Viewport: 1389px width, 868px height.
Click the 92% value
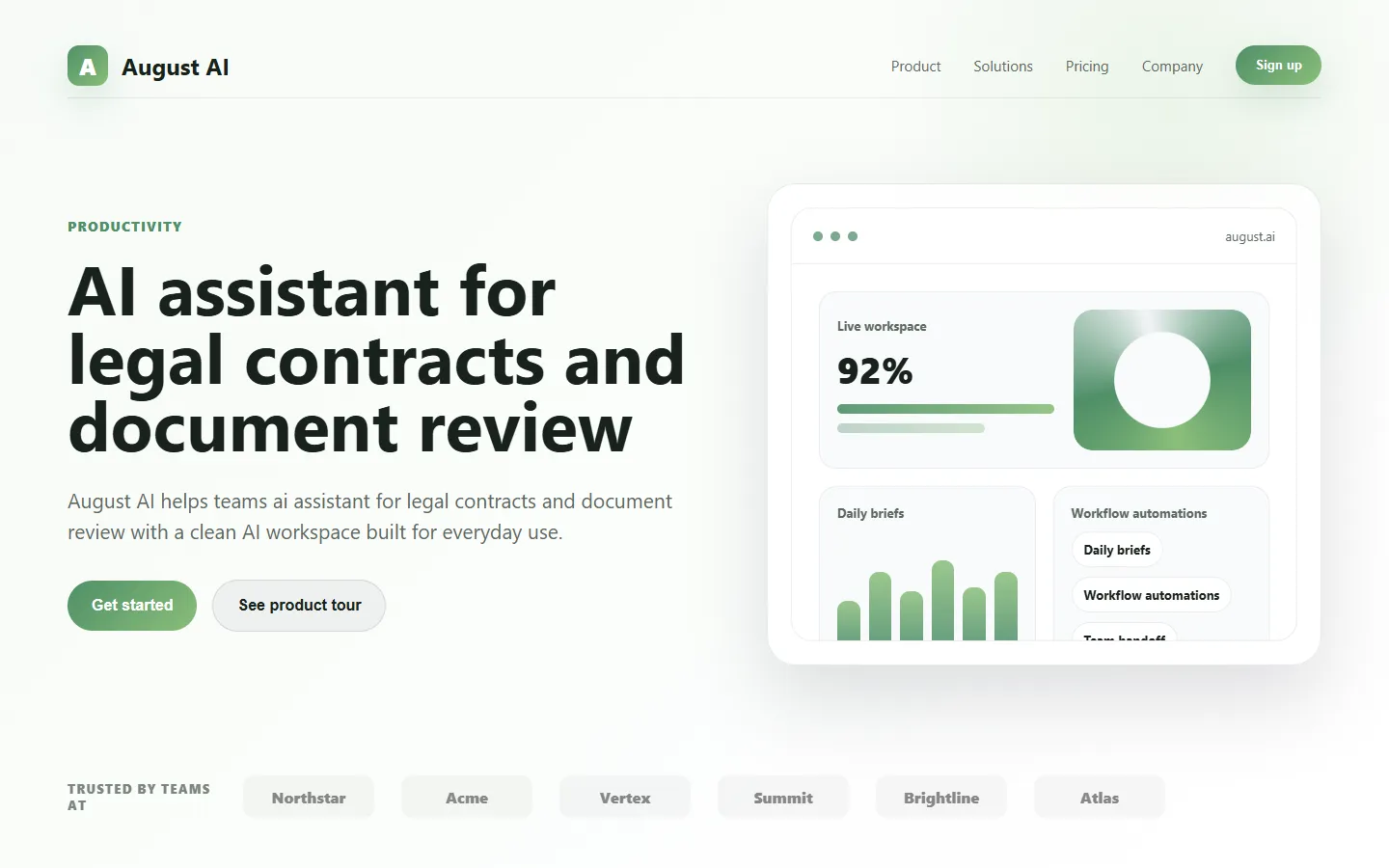coord(875,370)
